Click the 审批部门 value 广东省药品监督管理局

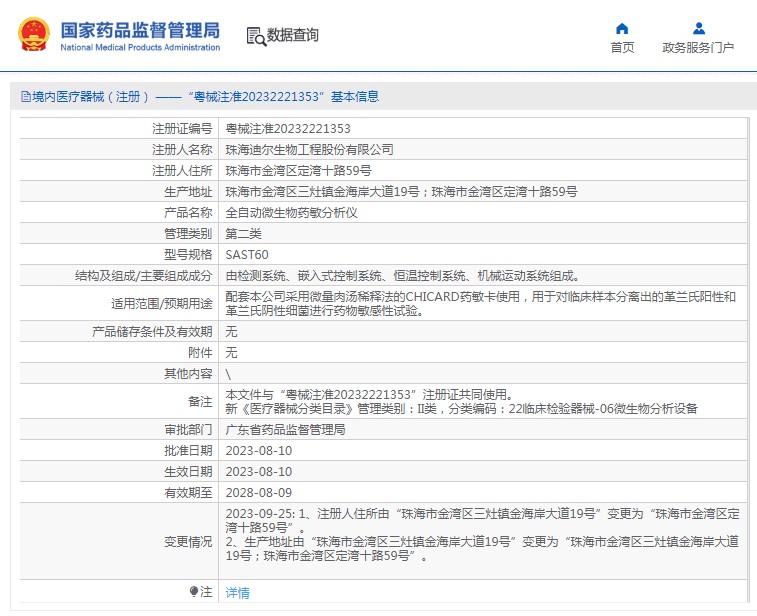point(285,430)
